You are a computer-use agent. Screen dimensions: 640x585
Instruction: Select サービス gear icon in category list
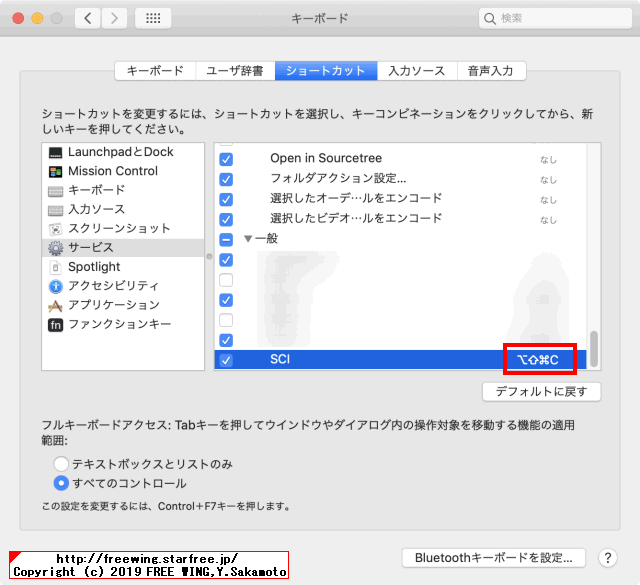[x=56, y=248]
